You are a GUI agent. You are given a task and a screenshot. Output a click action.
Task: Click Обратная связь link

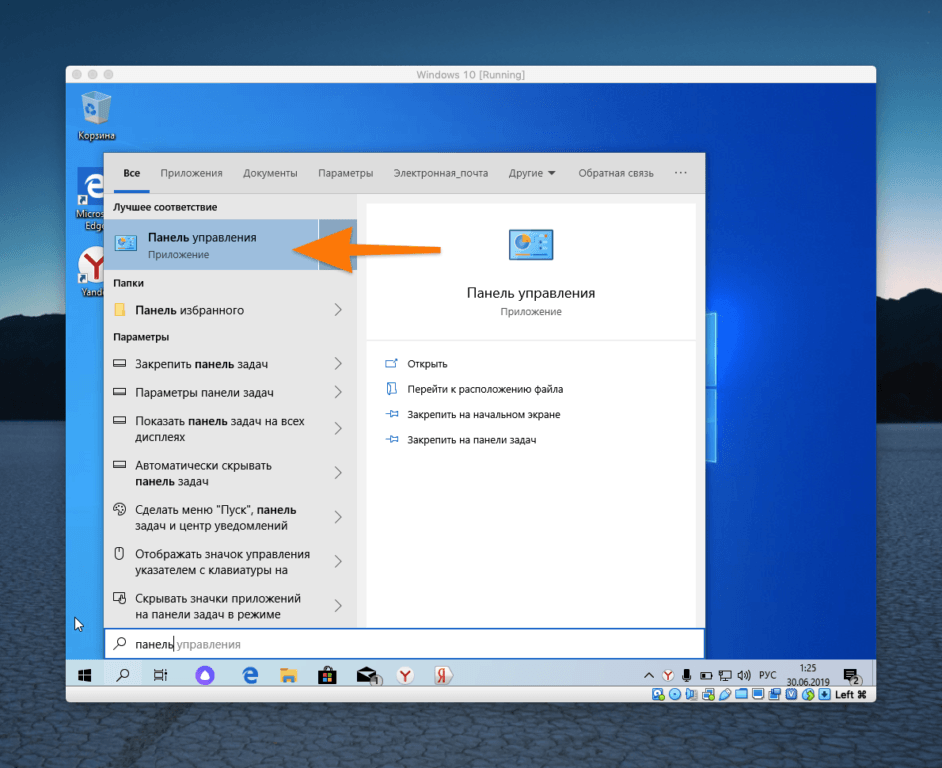(616, 173)
